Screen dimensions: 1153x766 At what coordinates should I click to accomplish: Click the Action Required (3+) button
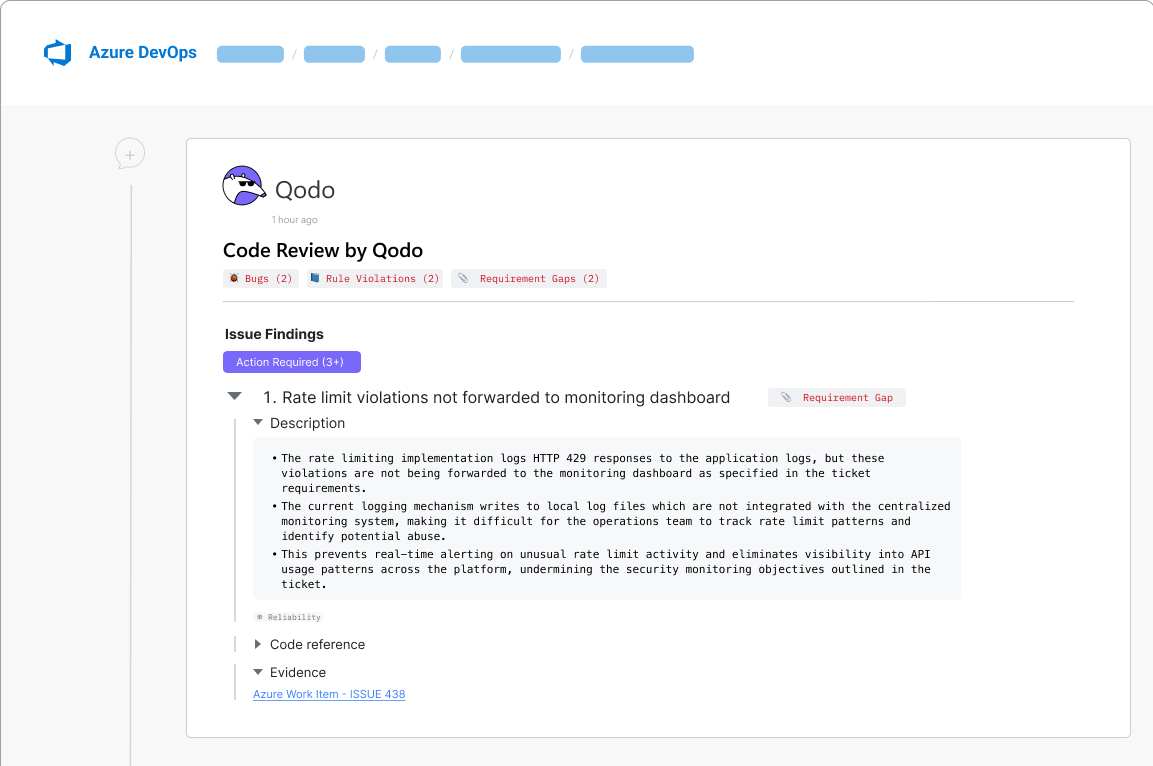pyautogui.click(x=291, y=362)
